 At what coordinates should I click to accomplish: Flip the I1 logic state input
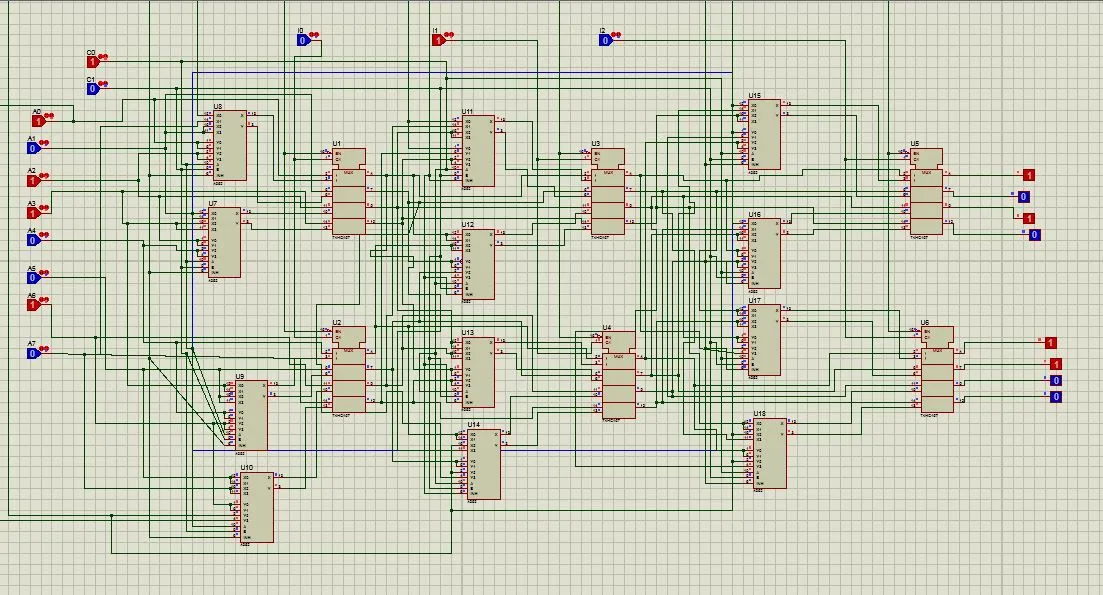tap(437, 40)
